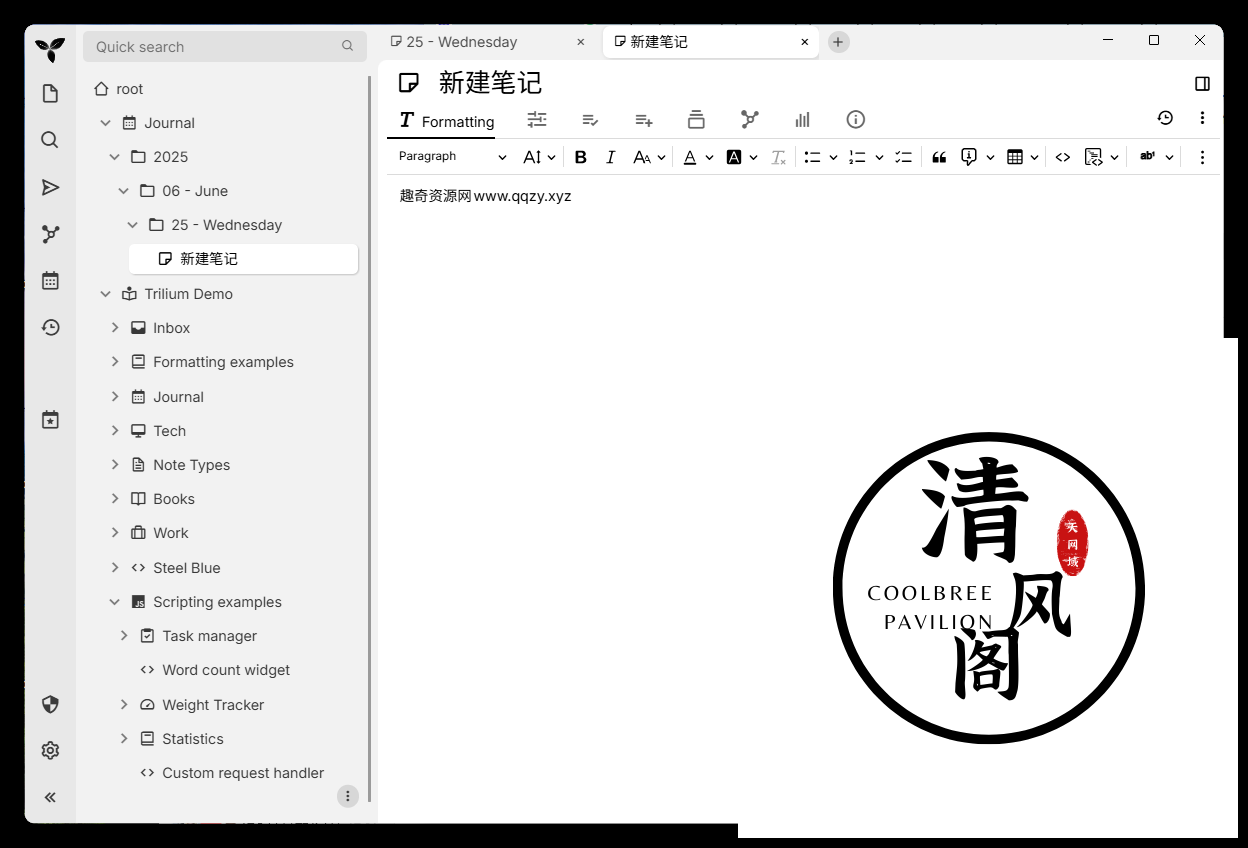Expand the Tech note

pos(115,431)
